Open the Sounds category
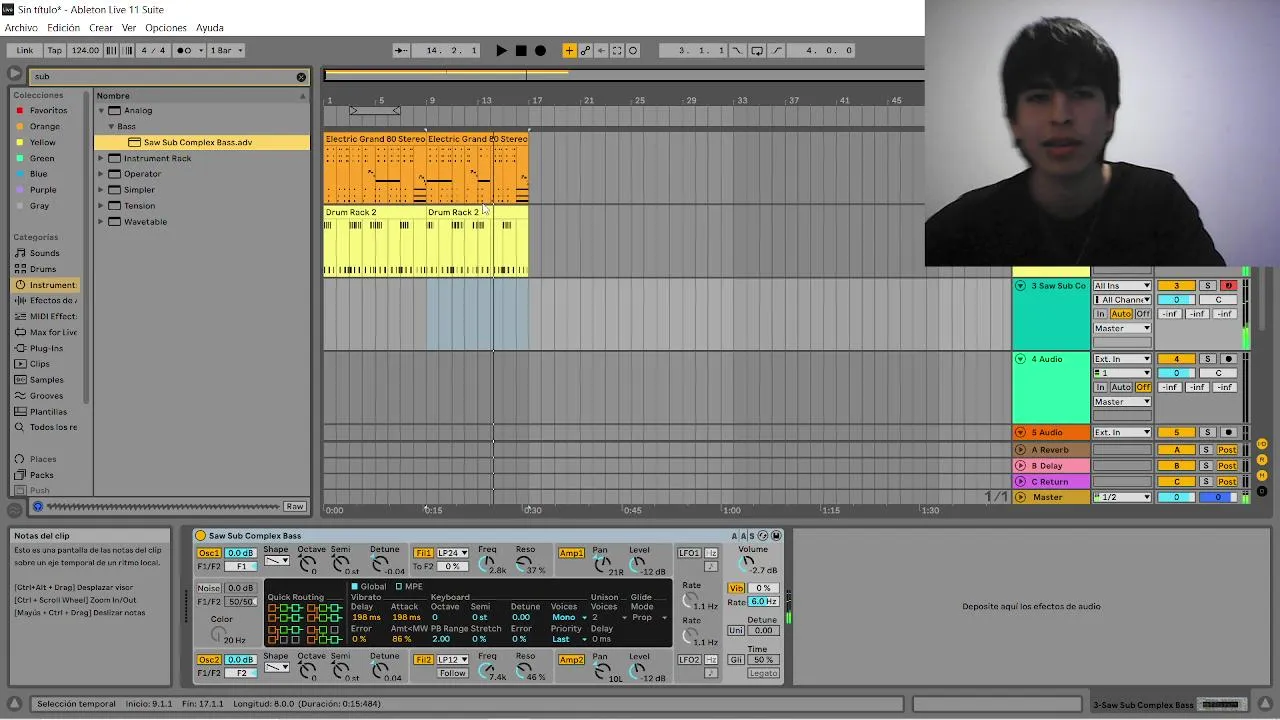 click(44, 253)
